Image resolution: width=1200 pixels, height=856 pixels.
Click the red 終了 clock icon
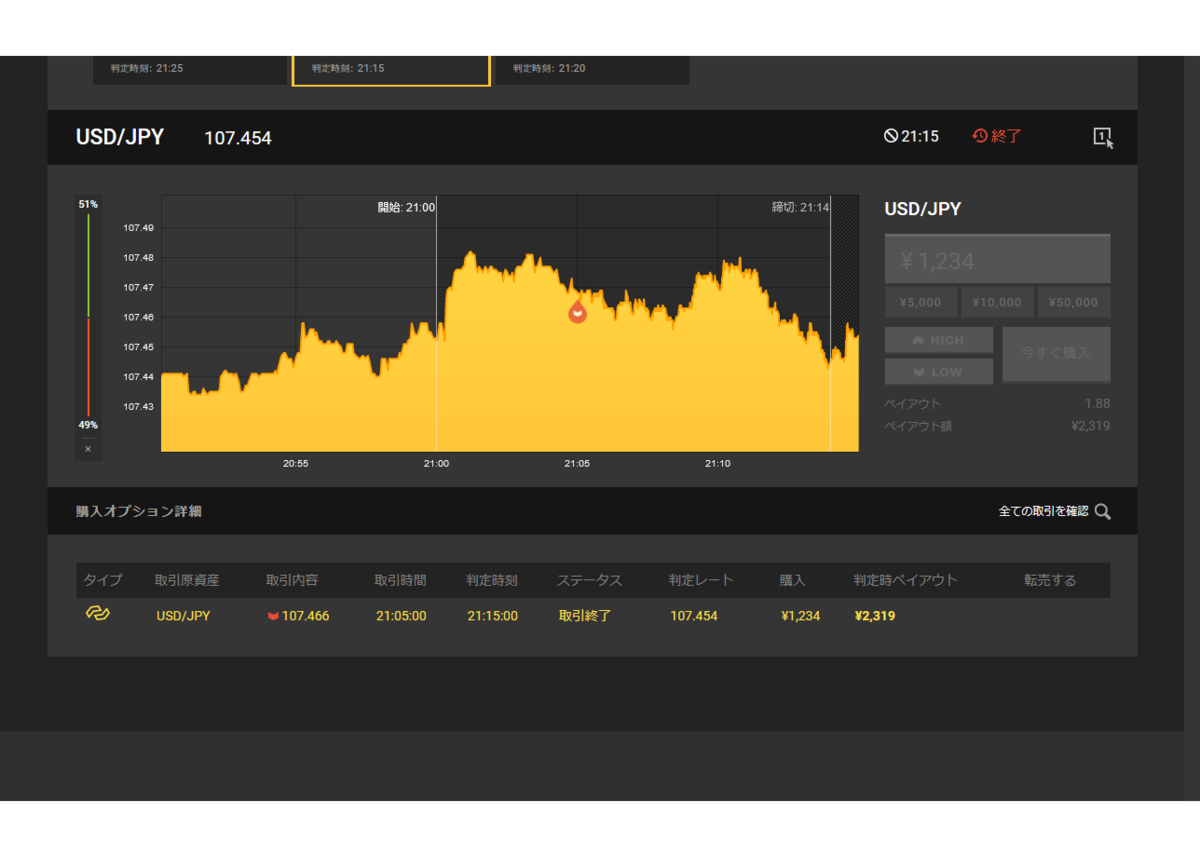980,136
